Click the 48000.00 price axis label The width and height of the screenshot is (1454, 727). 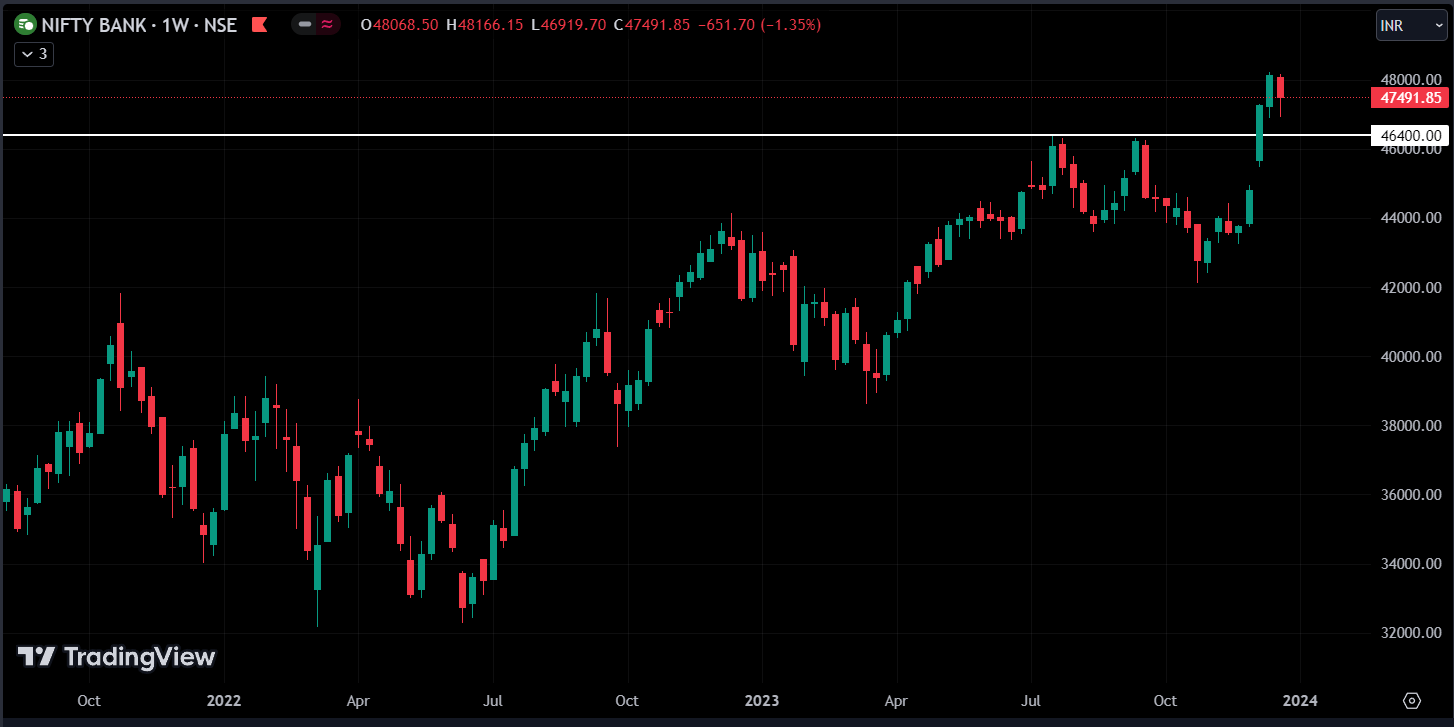coord(1411,79)
